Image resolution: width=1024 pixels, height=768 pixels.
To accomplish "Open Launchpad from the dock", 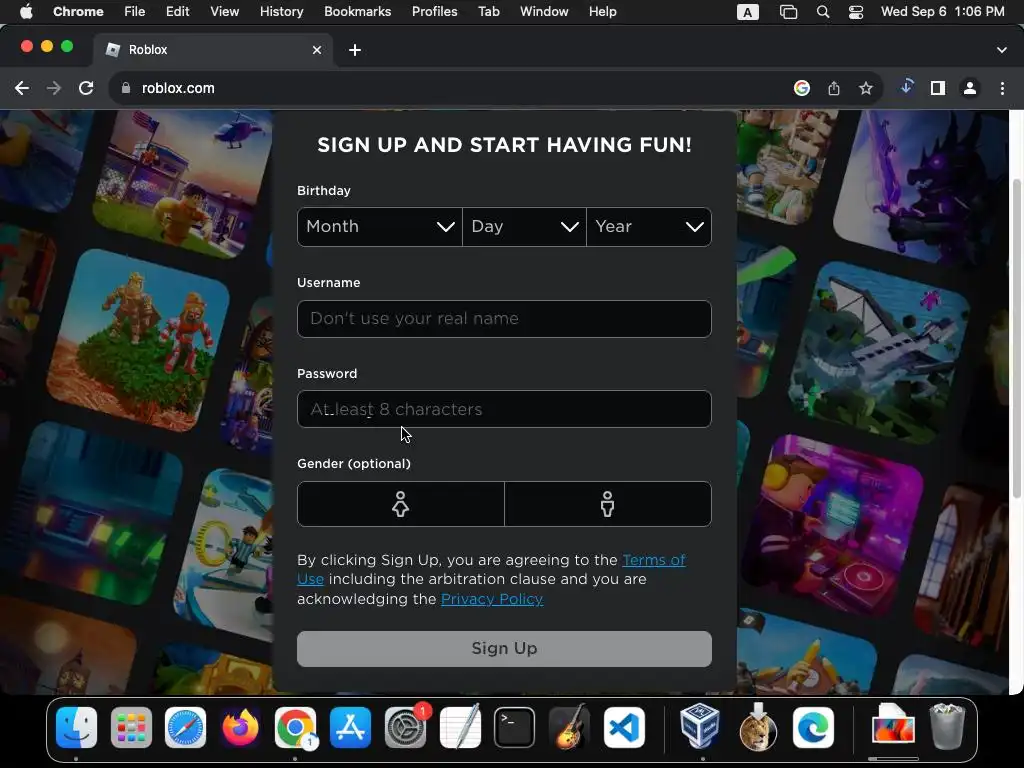I will (131, 727).
